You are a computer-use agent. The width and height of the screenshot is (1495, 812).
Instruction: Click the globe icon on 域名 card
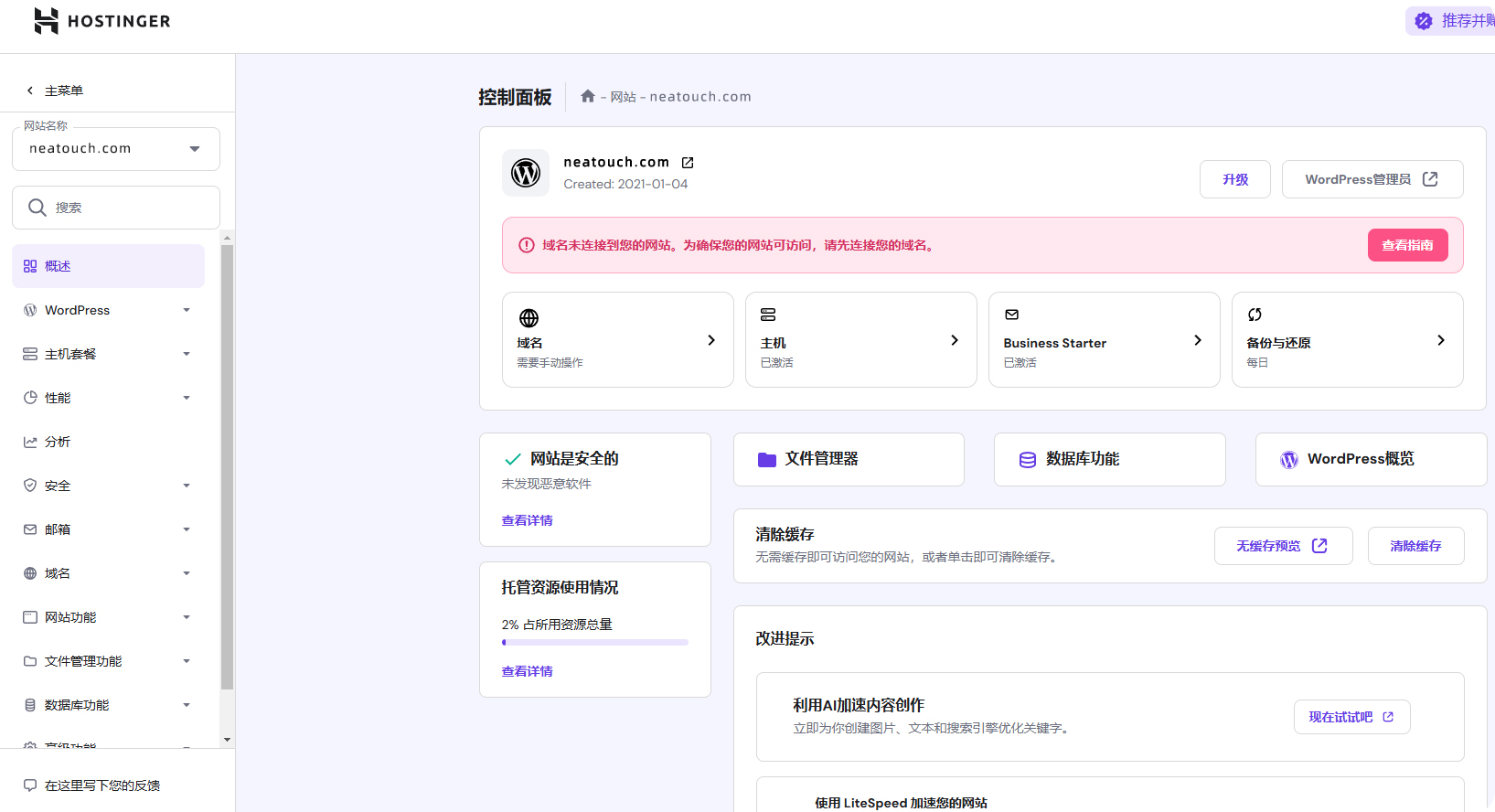529,318
